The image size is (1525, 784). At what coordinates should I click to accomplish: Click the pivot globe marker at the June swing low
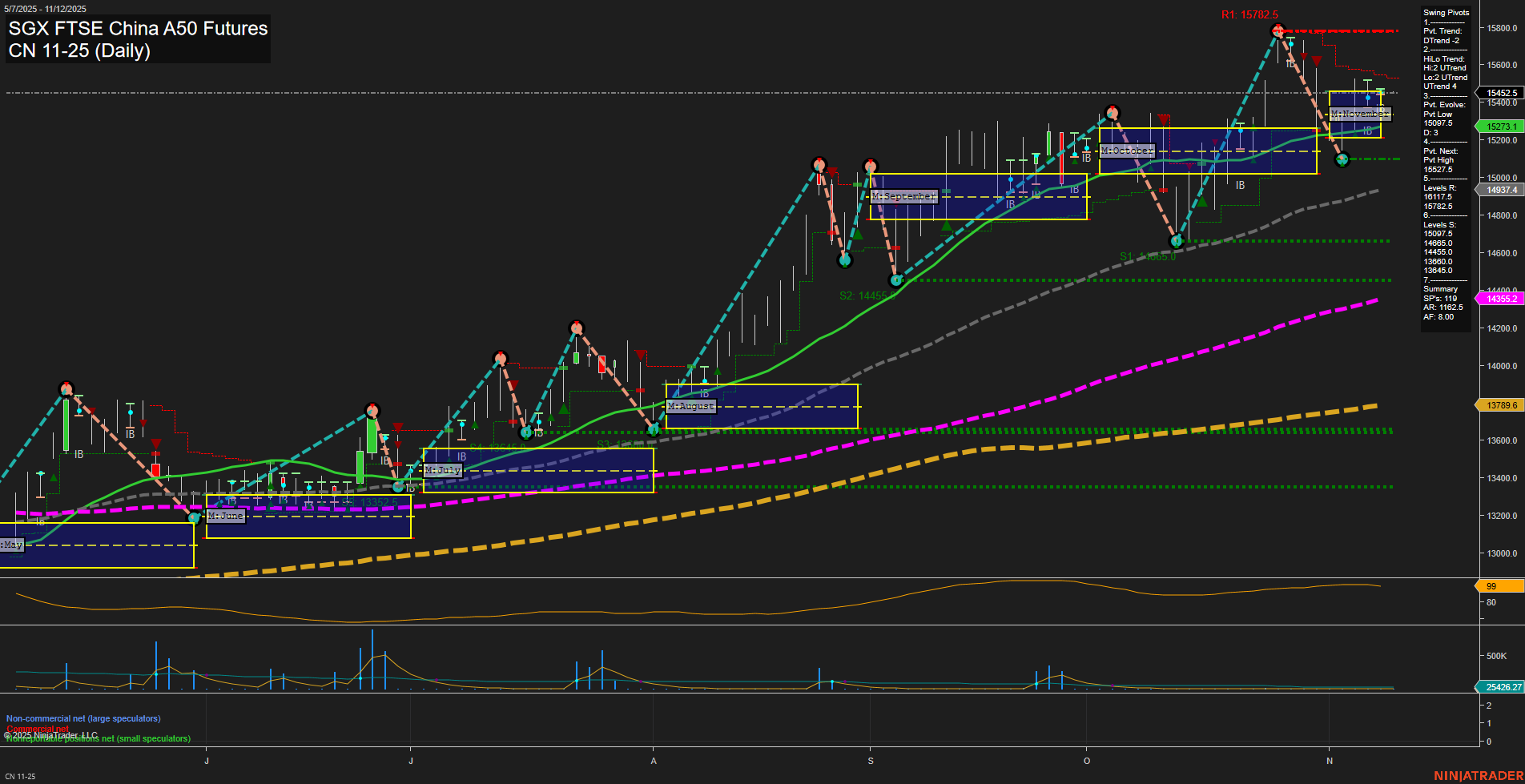[x=194, y=517]
